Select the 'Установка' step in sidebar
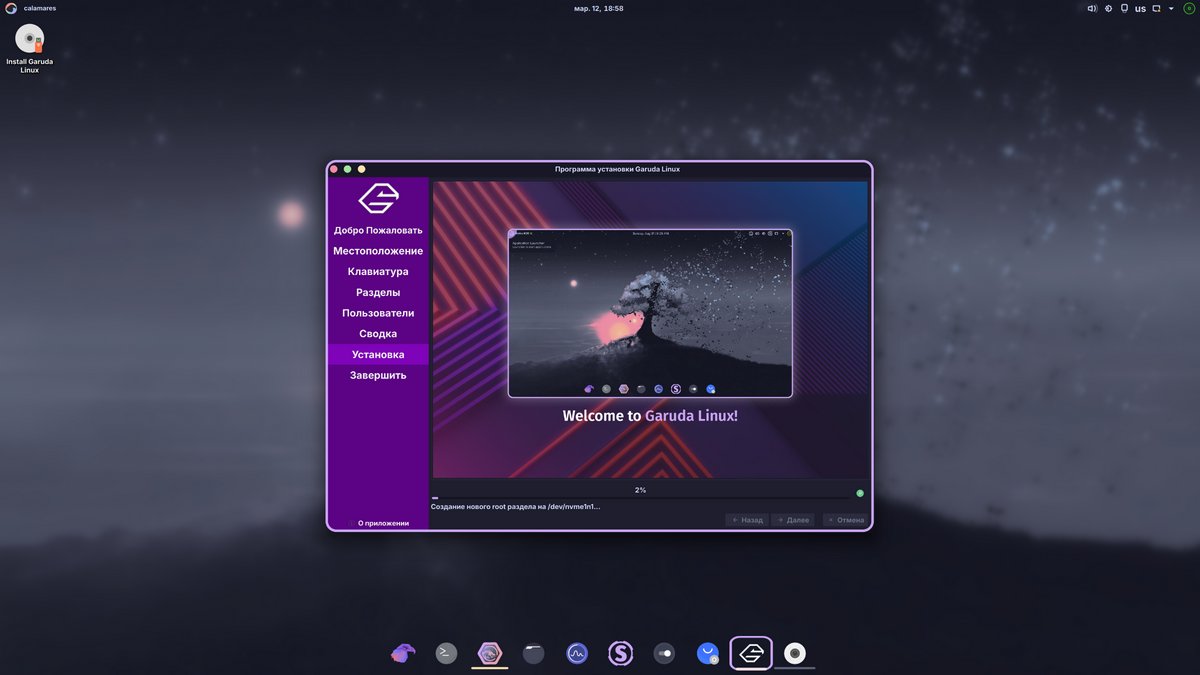The width and height of the screenshot is (1200, 675). (378, 354)
